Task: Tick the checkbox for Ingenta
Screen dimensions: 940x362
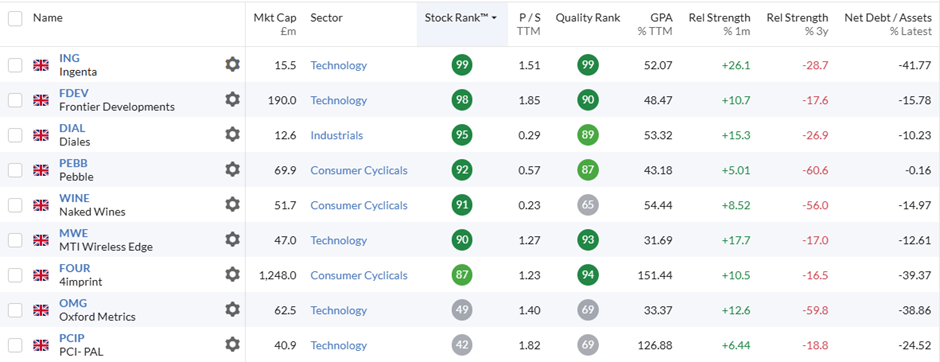Action: (x=15, y=65)
